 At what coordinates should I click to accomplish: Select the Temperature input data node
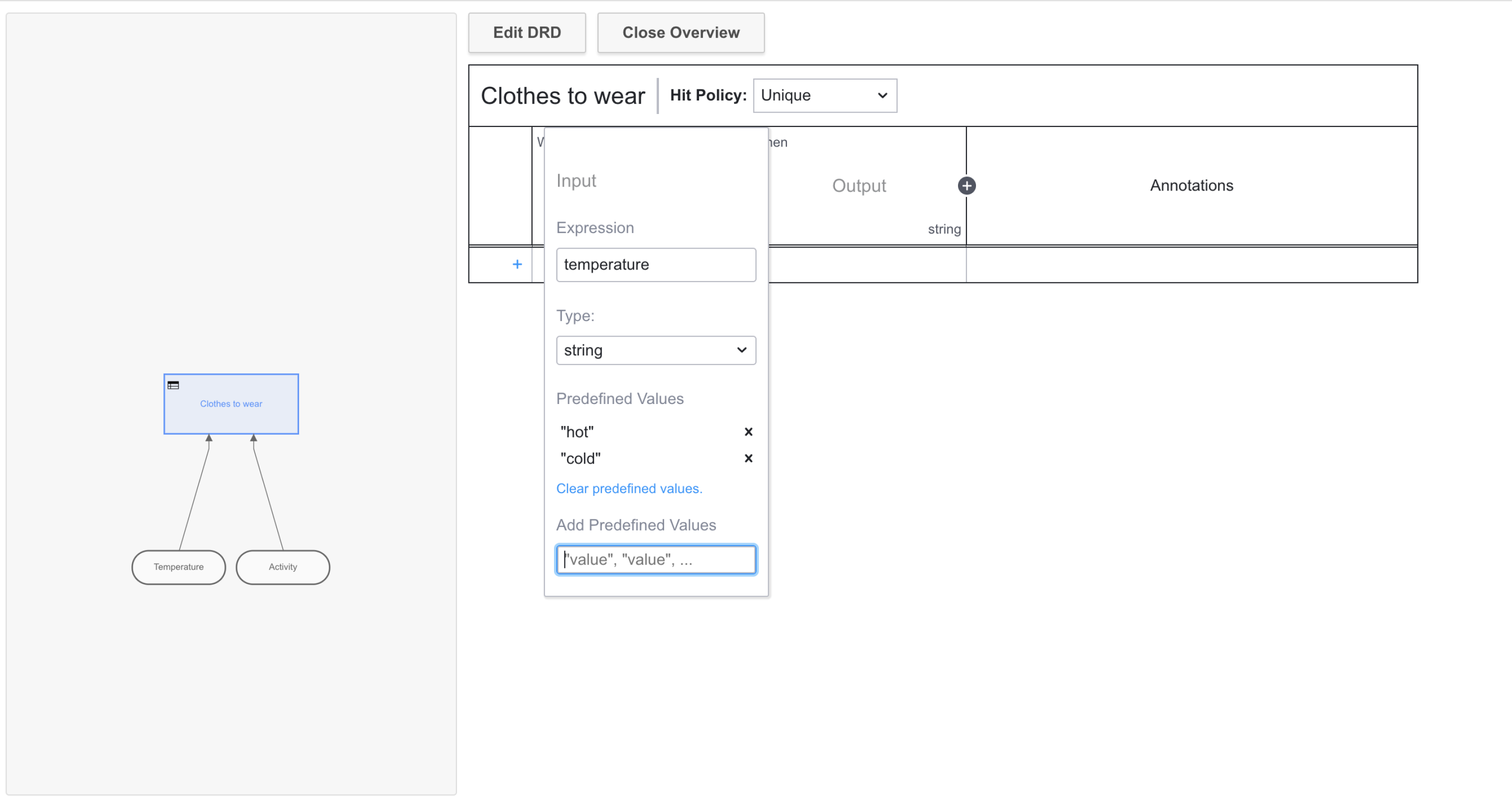point(178,566)
